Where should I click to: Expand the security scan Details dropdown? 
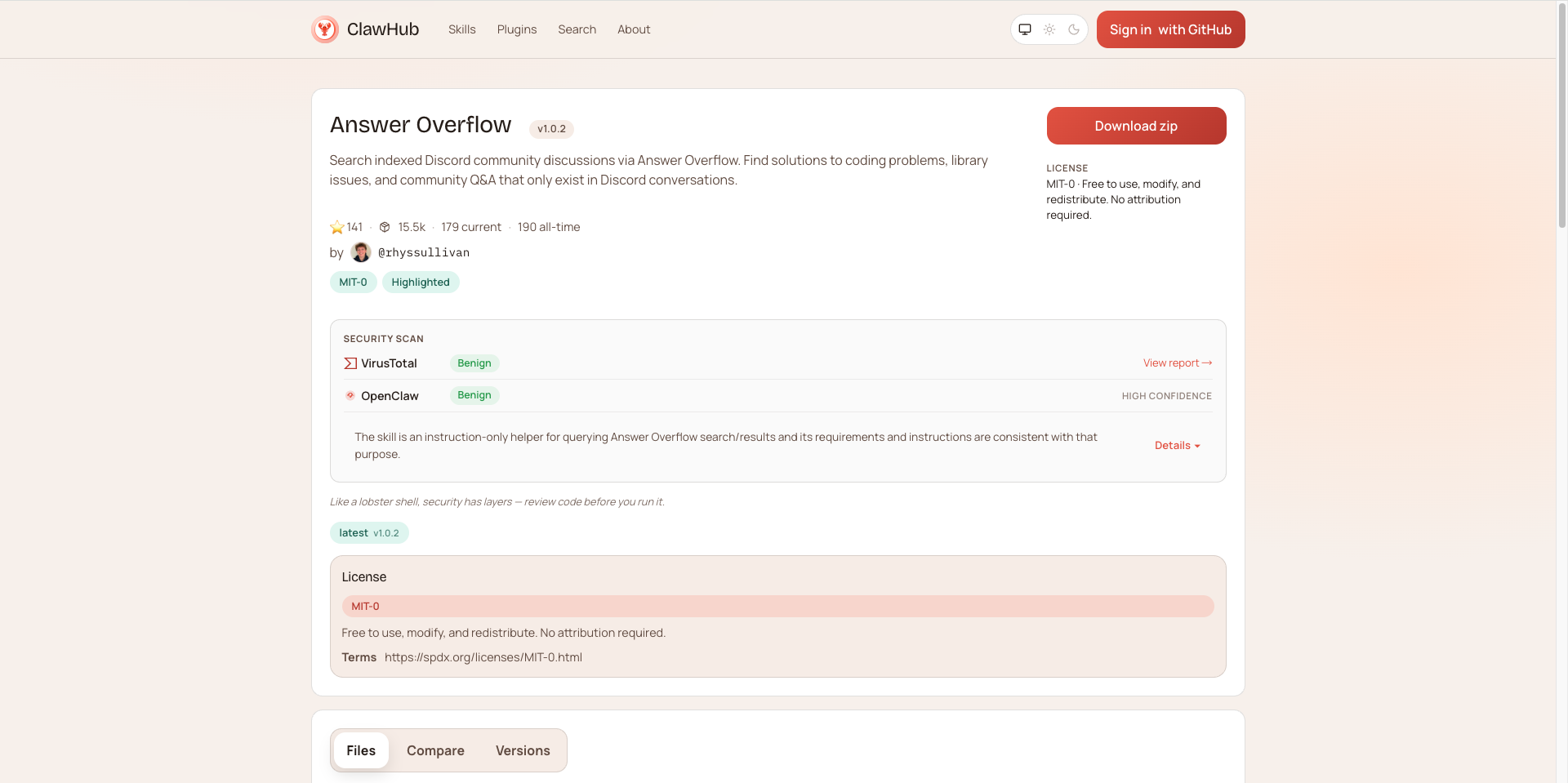[1177, 446]
